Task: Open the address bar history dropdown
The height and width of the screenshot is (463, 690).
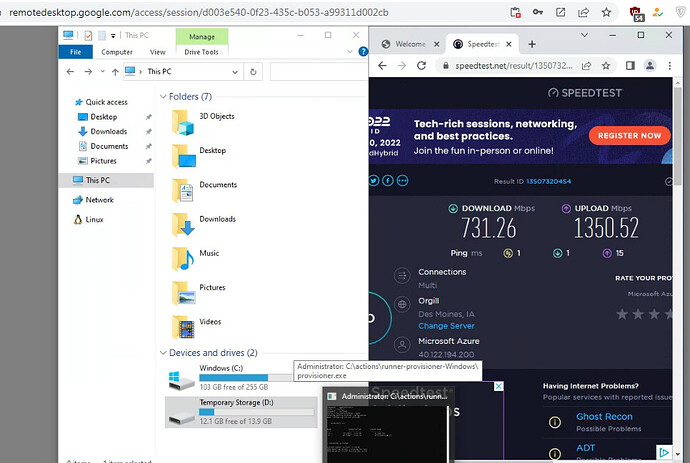Action: point(235,72)
